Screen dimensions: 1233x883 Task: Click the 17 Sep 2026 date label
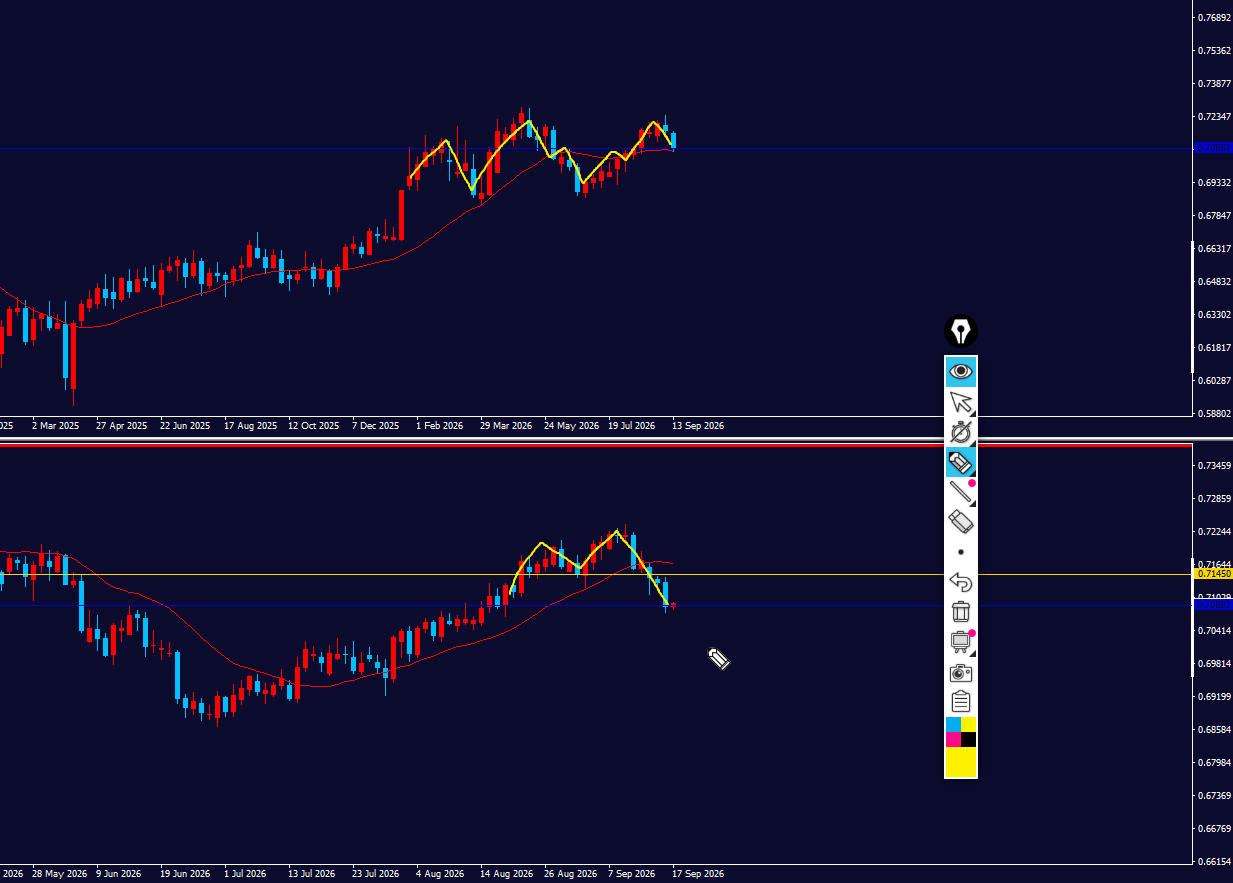[x=698, y=874]
